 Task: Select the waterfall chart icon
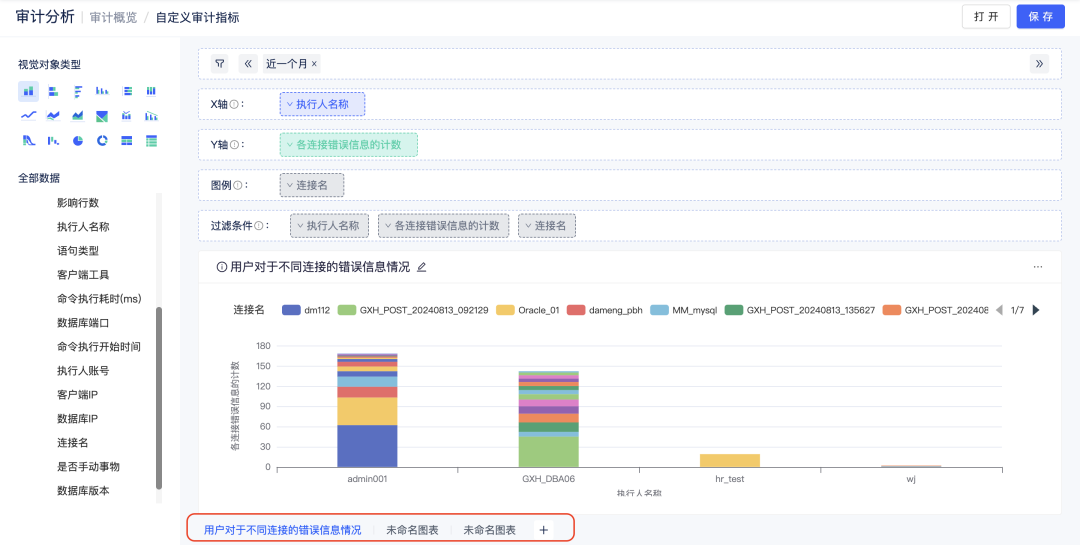[53, 141]
